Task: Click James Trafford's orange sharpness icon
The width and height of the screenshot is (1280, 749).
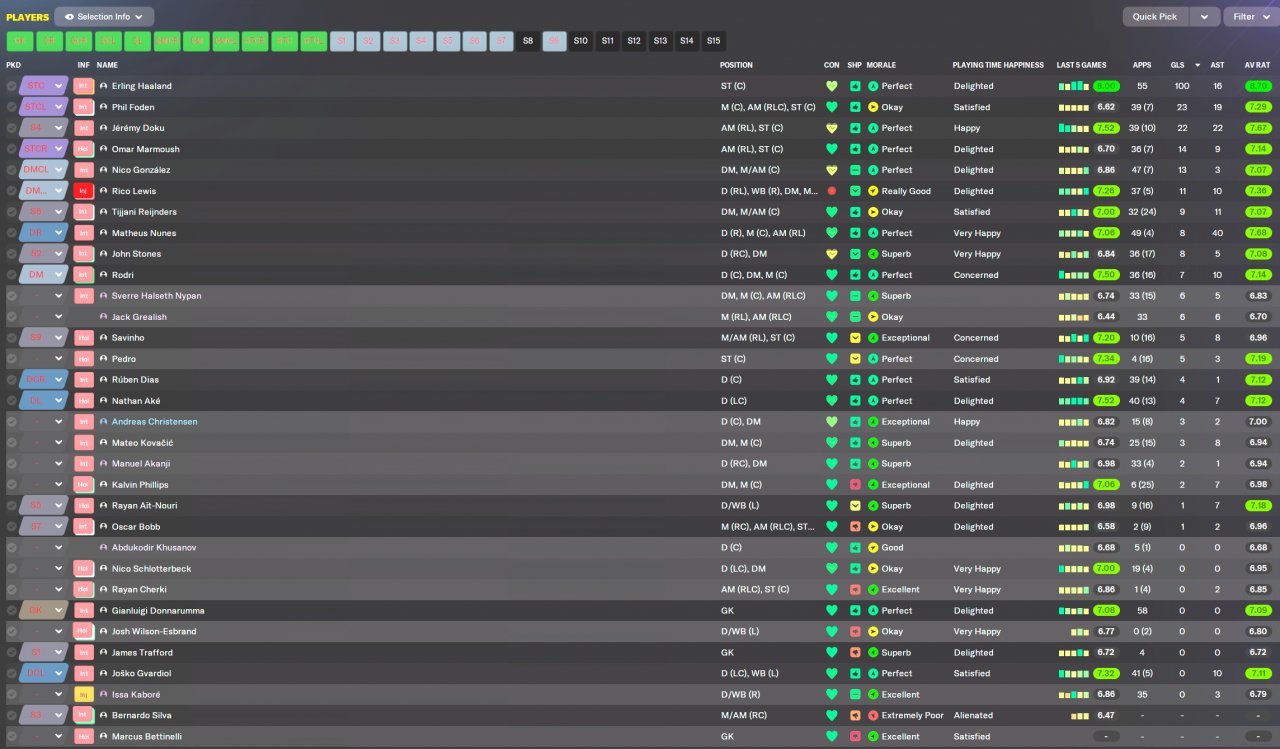Action: (855, 653)
